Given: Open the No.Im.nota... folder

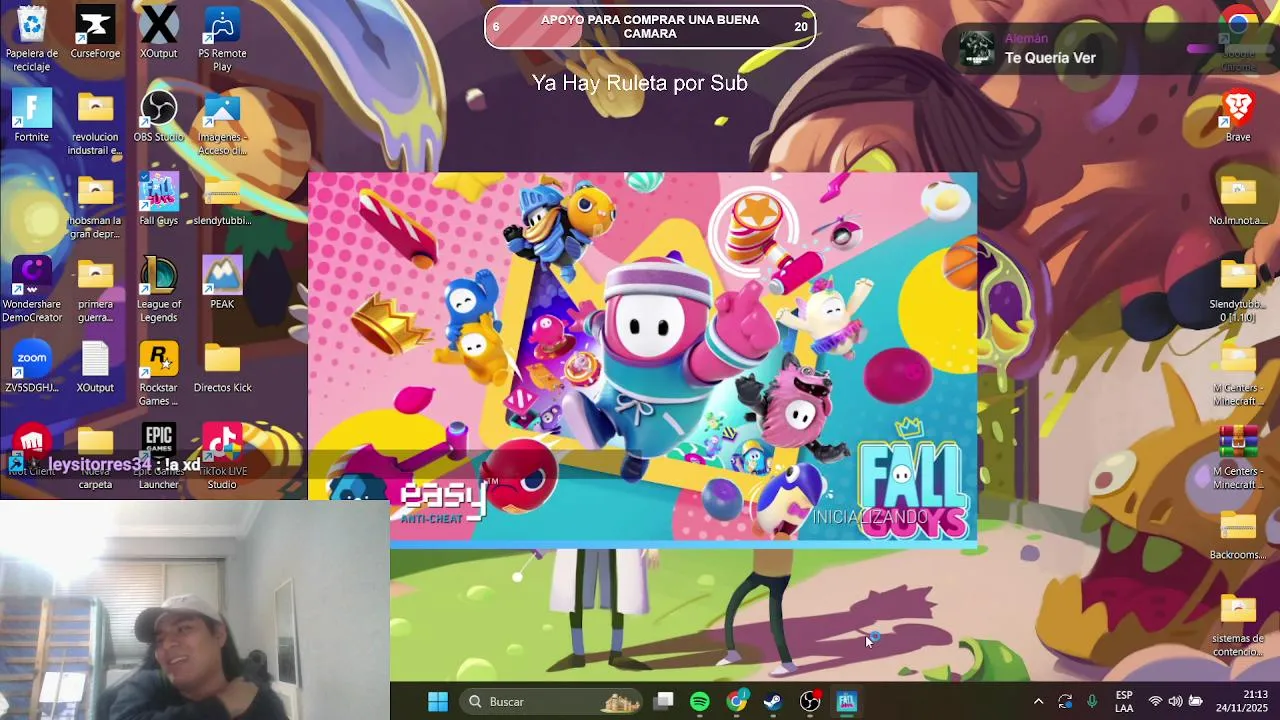Looking at the screenshot, I should (1238, 200).
